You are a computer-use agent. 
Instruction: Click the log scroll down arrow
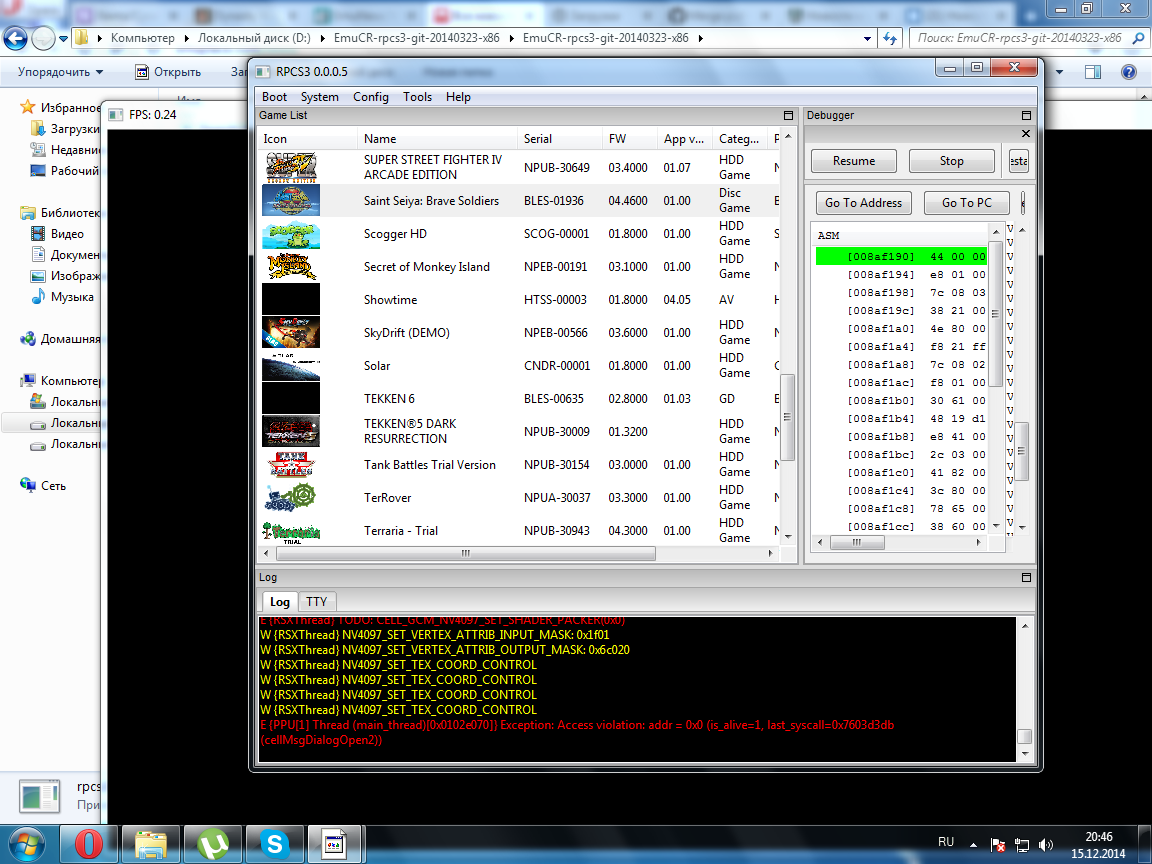coord(1025,754)
